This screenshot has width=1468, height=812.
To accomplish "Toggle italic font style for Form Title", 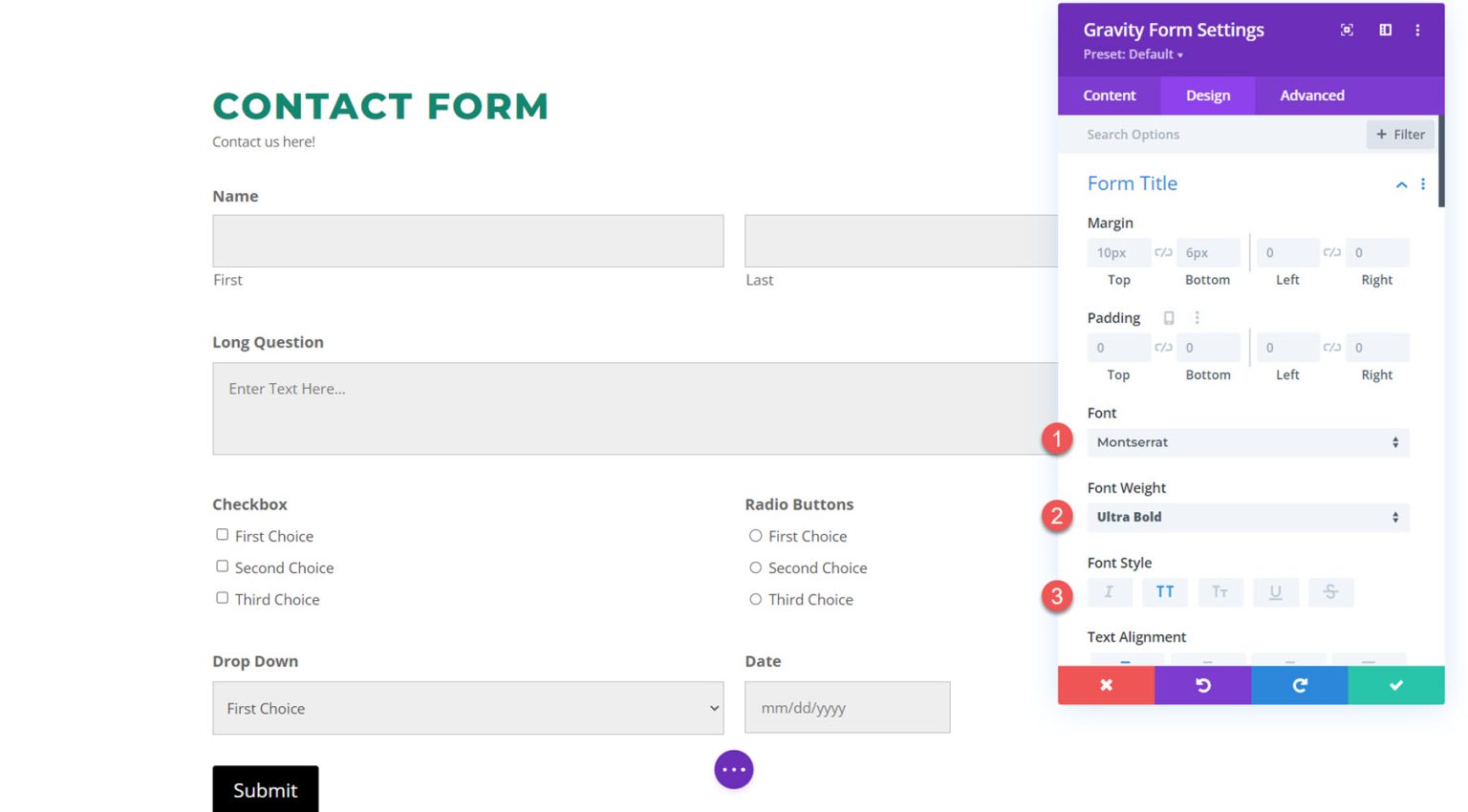I will click(x=1109, y=592).
